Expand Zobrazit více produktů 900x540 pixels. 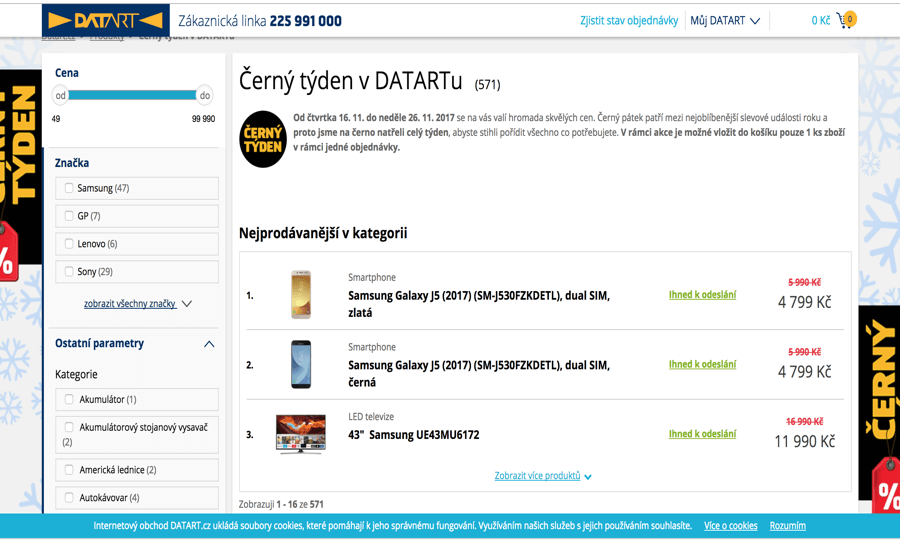click(x=543, y=476)
